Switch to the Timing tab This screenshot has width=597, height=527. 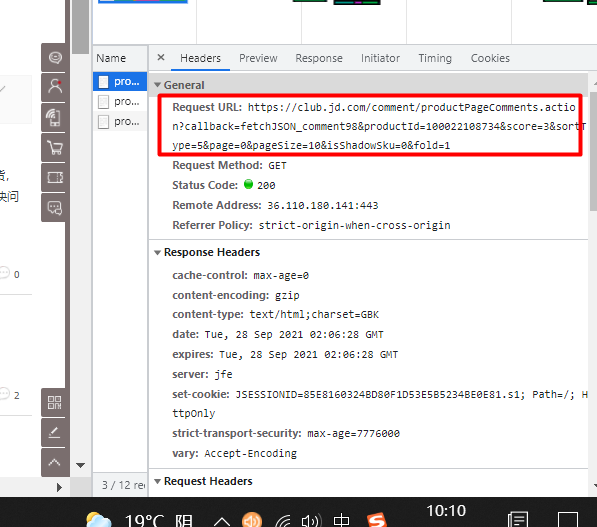435,58
